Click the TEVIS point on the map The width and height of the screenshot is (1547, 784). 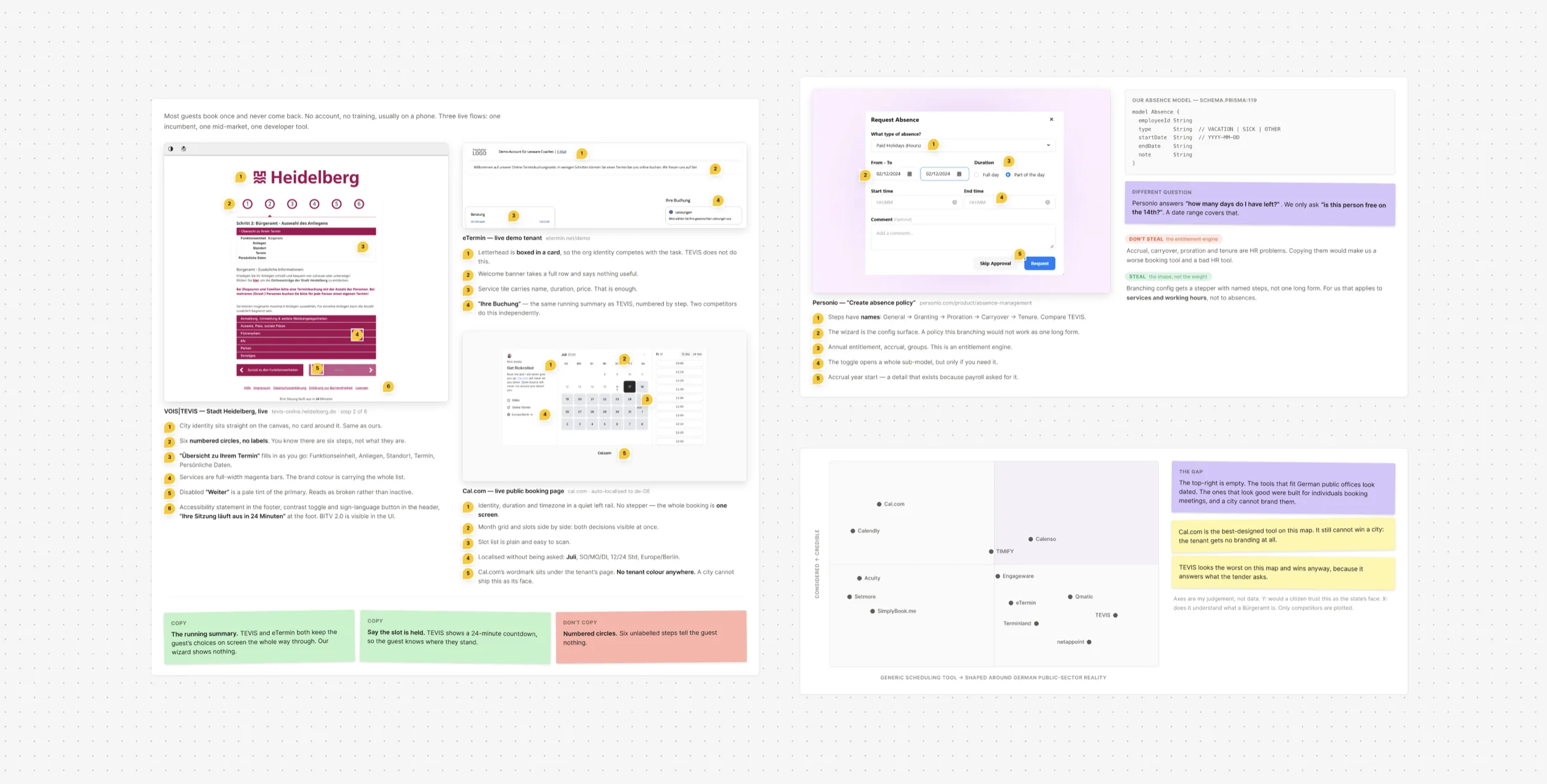coord(1116,615)
